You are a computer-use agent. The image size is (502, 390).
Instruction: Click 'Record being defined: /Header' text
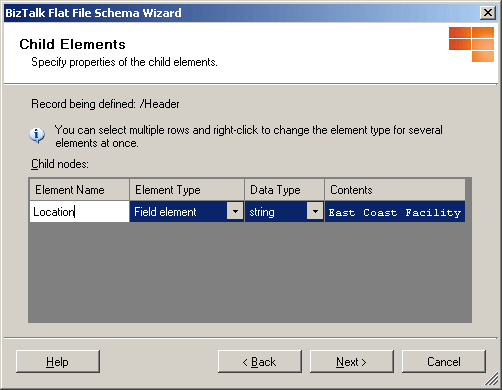coord(105,104)
